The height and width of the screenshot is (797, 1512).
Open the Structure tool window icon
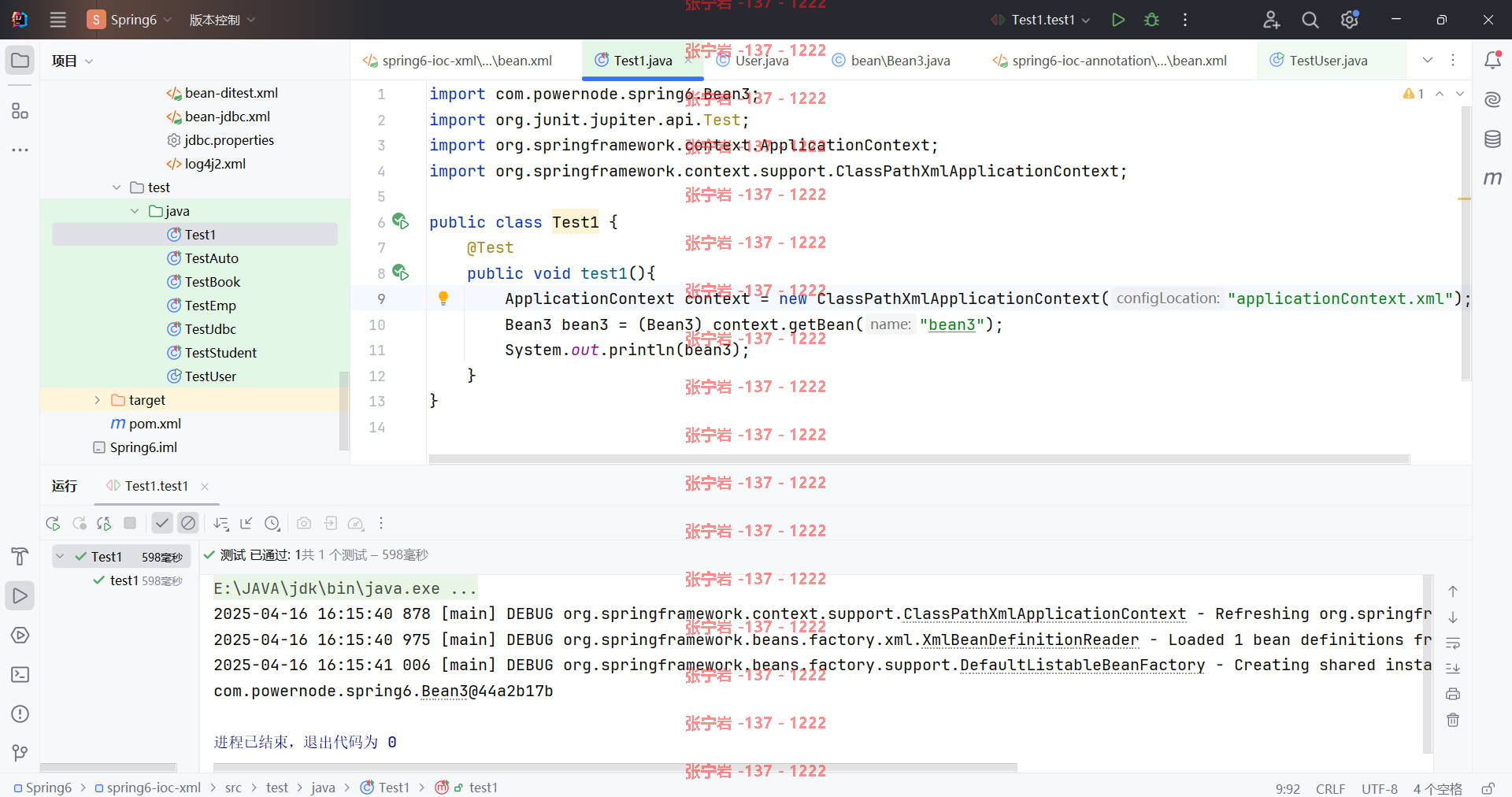click(20, 111)
